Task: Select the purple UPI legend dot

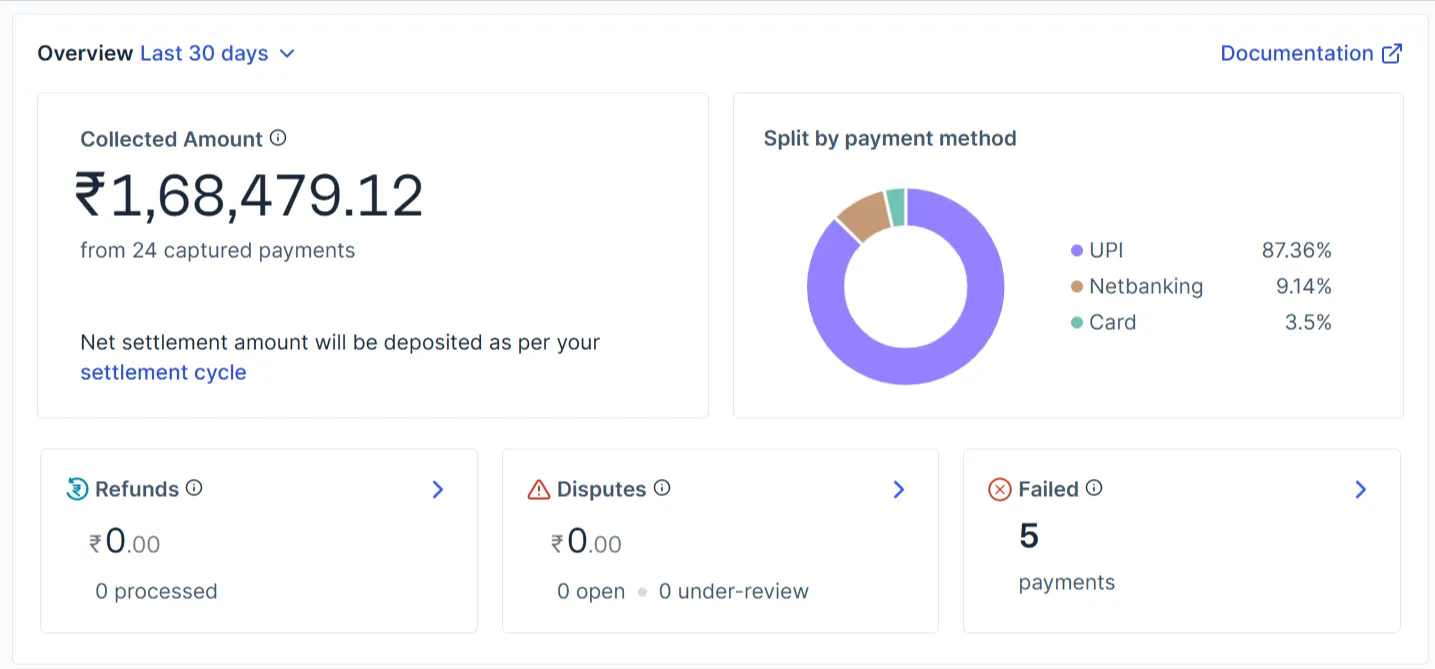Action: click(x=1077, y=251)
